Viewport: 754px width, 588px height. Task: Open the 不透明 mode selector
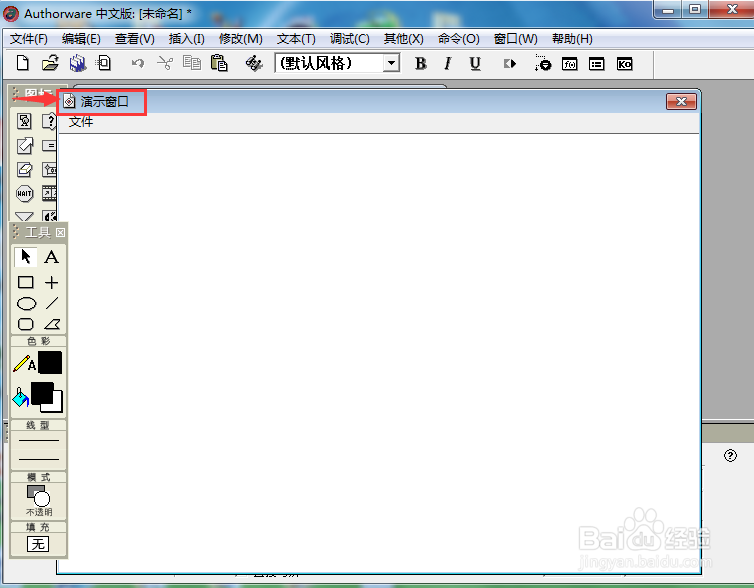pos(38,500)
